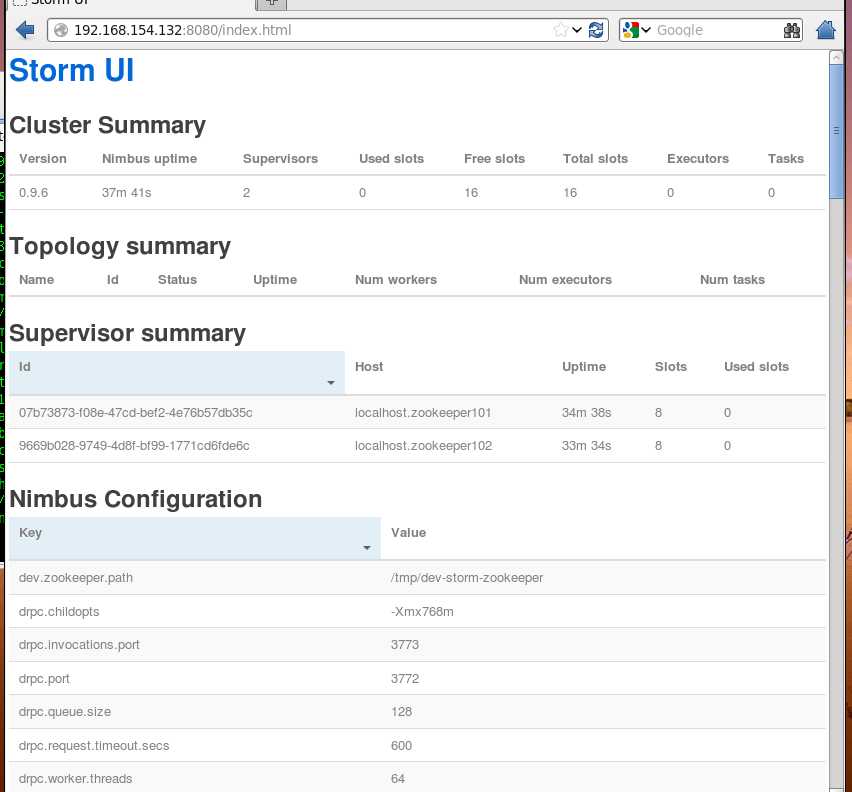
Task: Click the Cluster Summary Supervisors header
Action: [x=280, y=159]
